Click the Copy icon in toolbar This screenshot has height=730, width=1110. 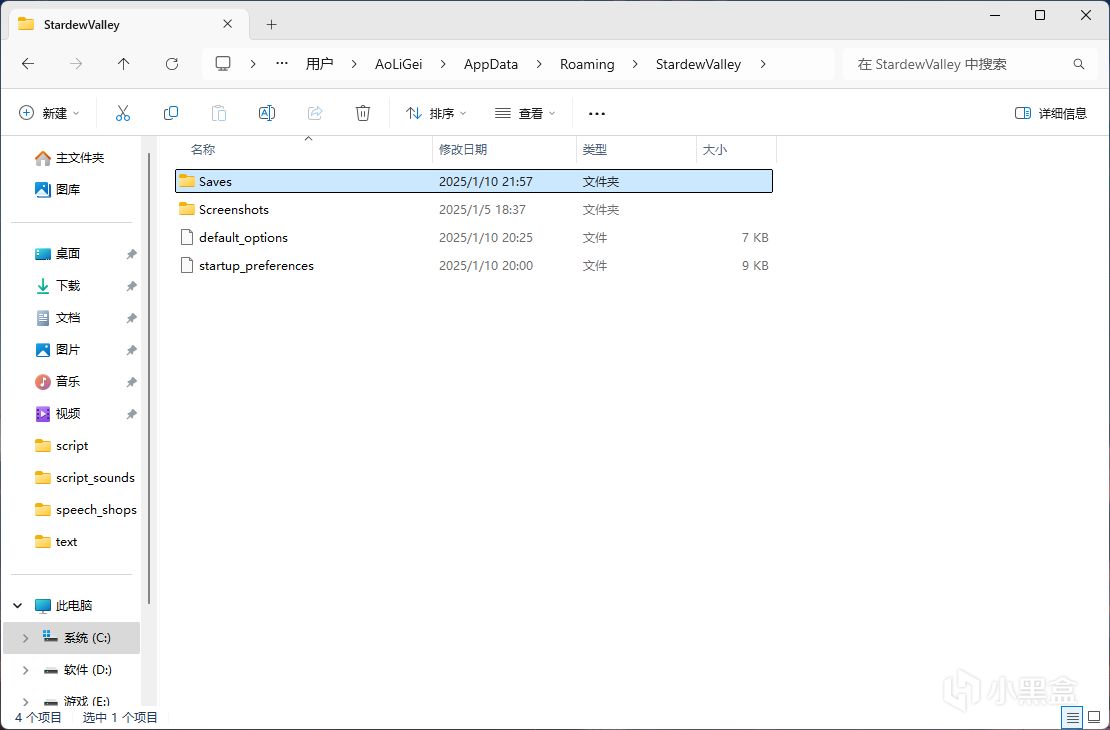[x=171, y=113]
